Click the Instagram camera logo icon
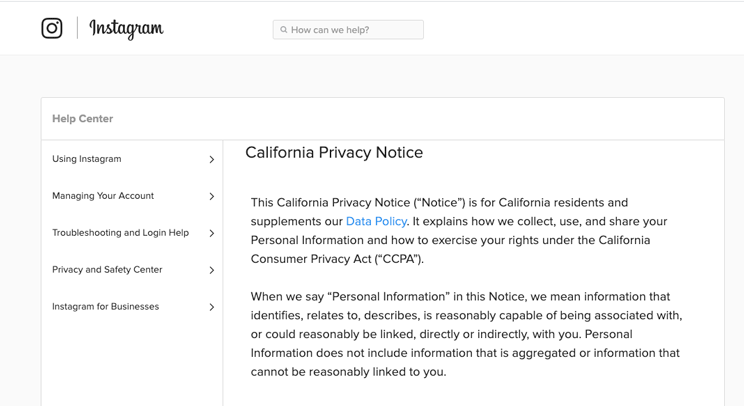This screenshot has height=406, width=744. (52, 28)
